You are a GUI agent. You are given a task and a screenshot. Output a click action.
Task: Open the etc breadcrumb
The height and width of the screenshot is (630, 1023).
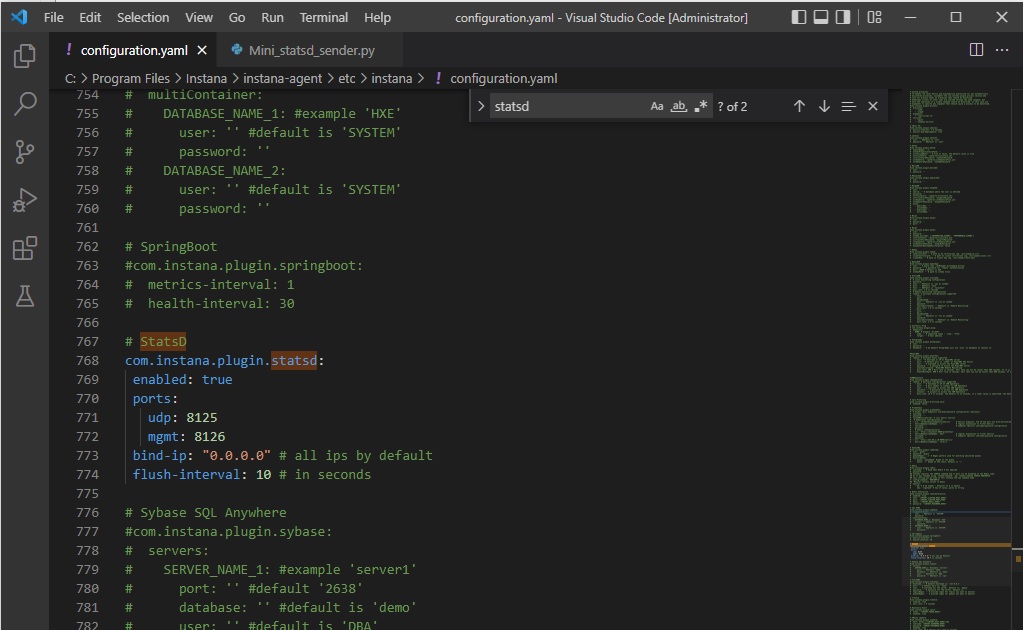click(x=346, y=78)
